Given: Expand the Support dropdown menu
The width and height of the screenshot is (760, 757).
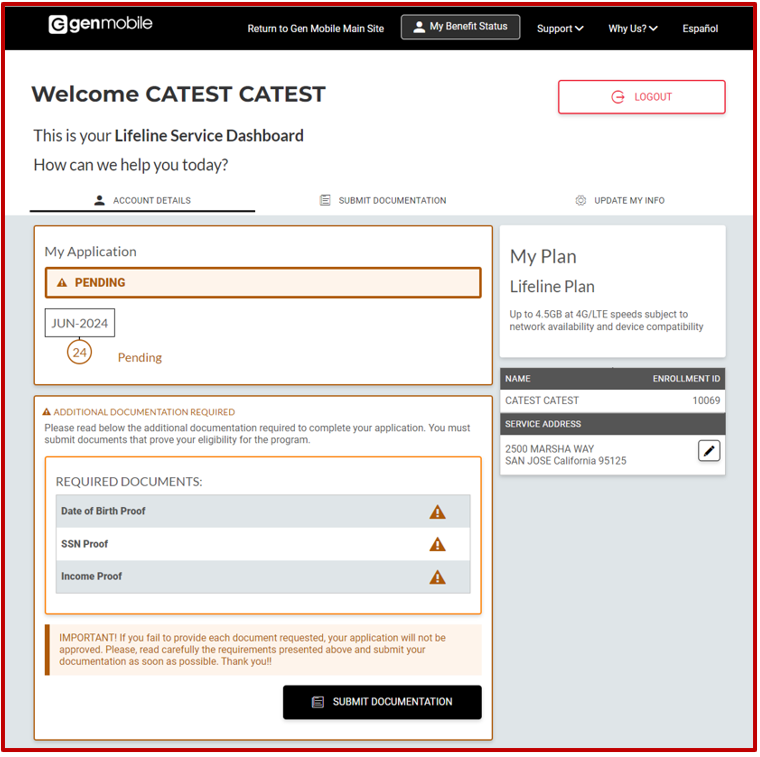Looking at the screenshot, I should pyautogui.click(x=560, y=29).
